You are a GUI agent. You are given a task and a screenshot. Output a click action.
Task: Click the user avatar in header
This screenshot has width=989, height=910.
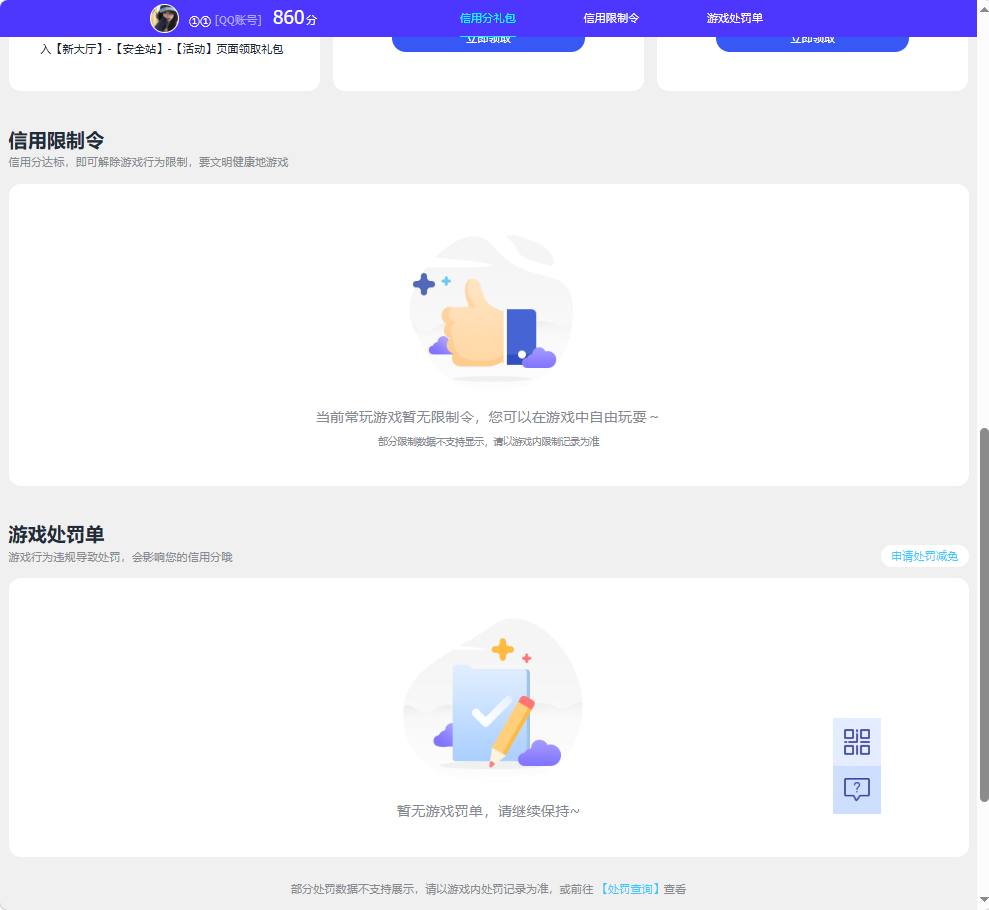[164, 18]
